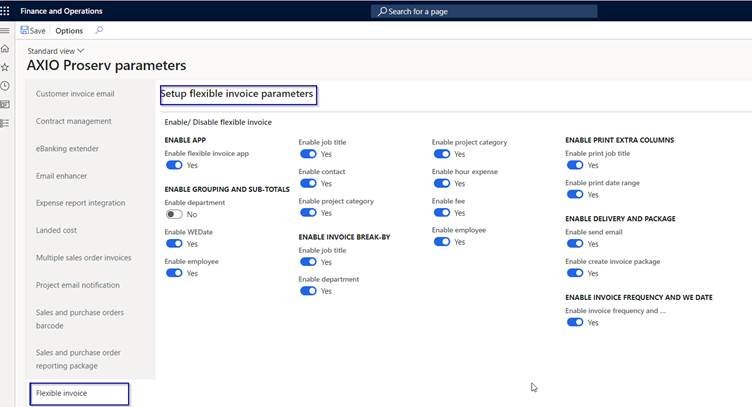Turn on Enable department grouping toggle
The image size is (752, 407).
coord(174,214)
